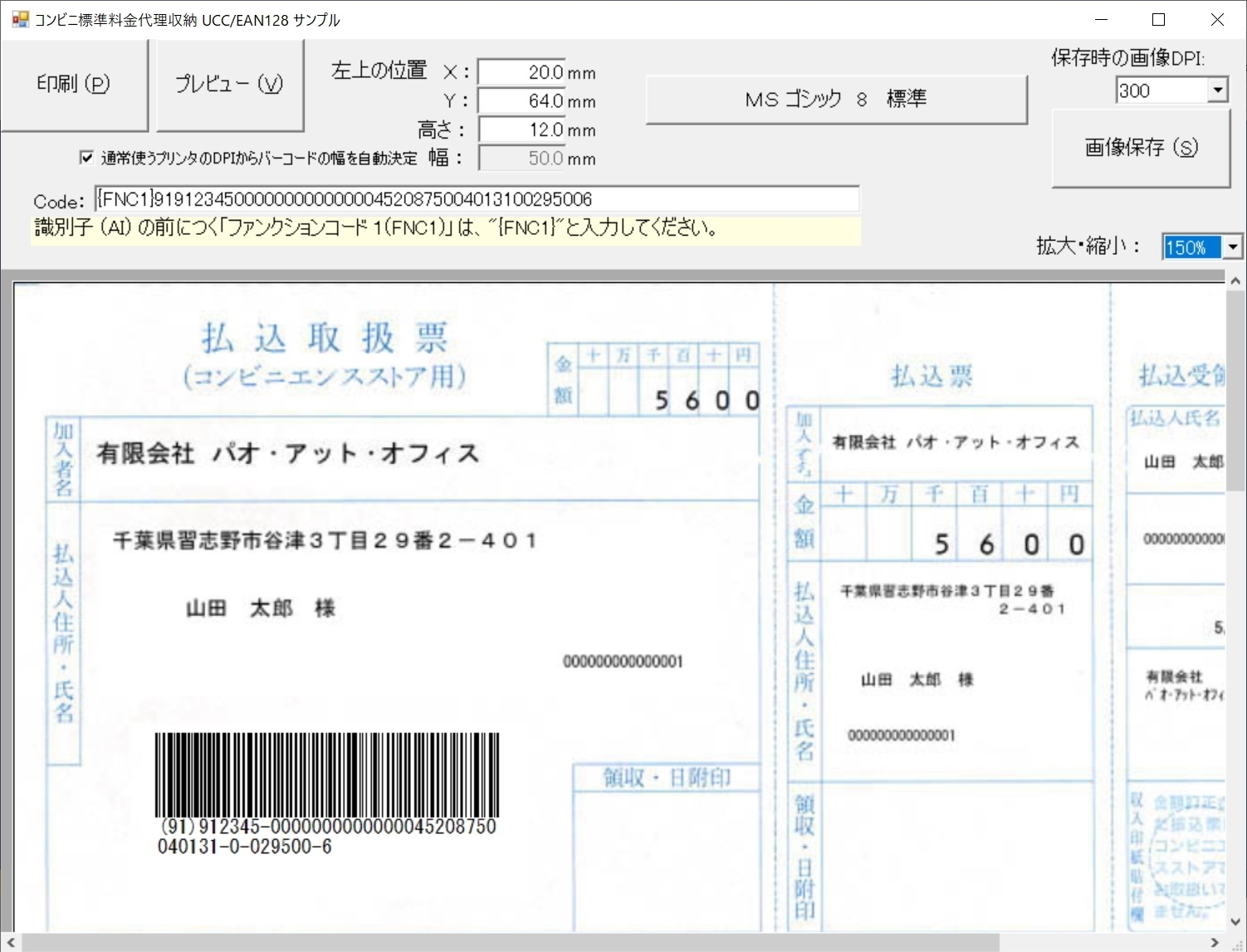Click inside the Code input field
Viewport: 1247px width, 952px height.
click(477, 199)
